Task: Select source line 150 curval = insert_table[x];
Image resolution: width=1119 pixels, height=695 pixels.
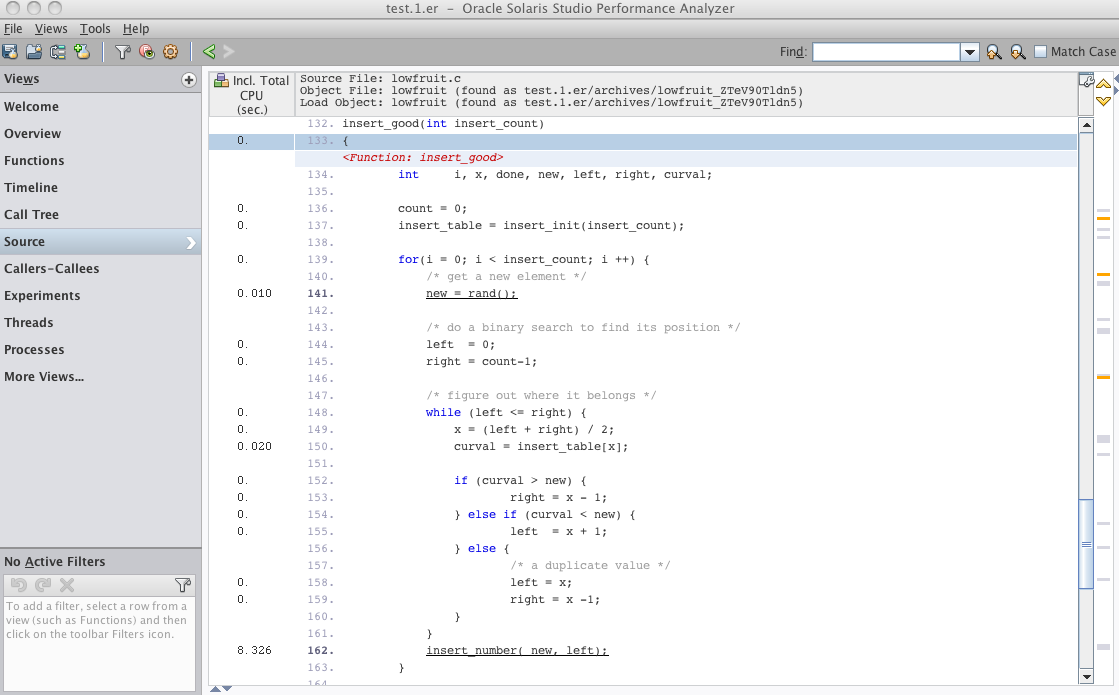Action: pyautogui.click(x=642, y=447)
